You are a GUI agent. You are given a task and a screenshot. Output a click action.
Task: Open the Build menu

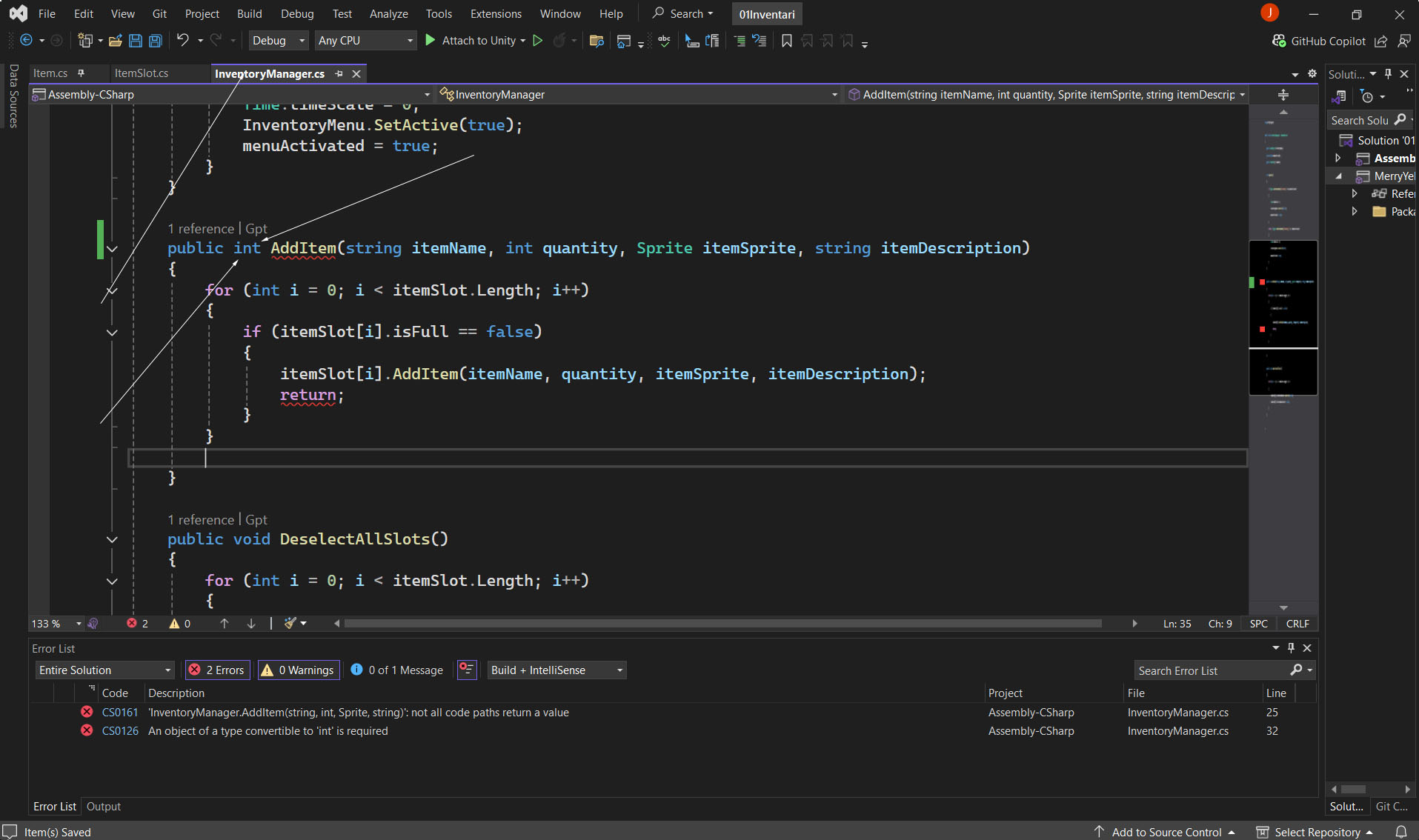click(249, 13)
